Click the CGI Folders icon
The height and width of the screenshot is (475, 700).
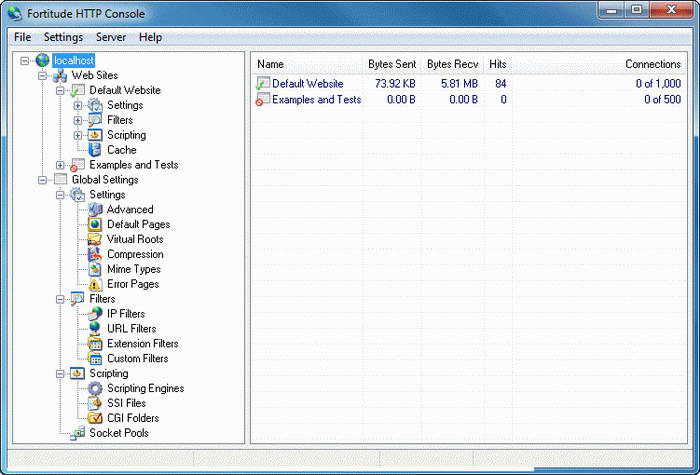[95, 418]
